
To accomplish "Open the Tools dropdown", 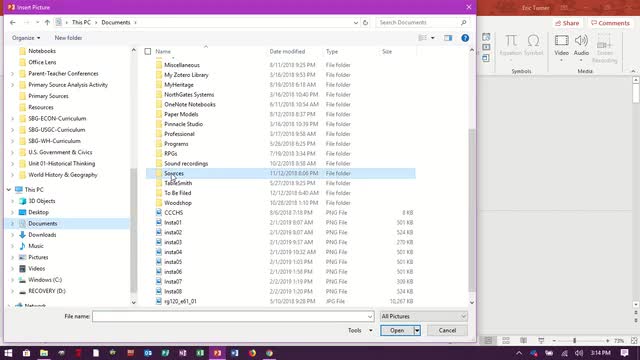I will pyautogui.click(x=360, y=331).
